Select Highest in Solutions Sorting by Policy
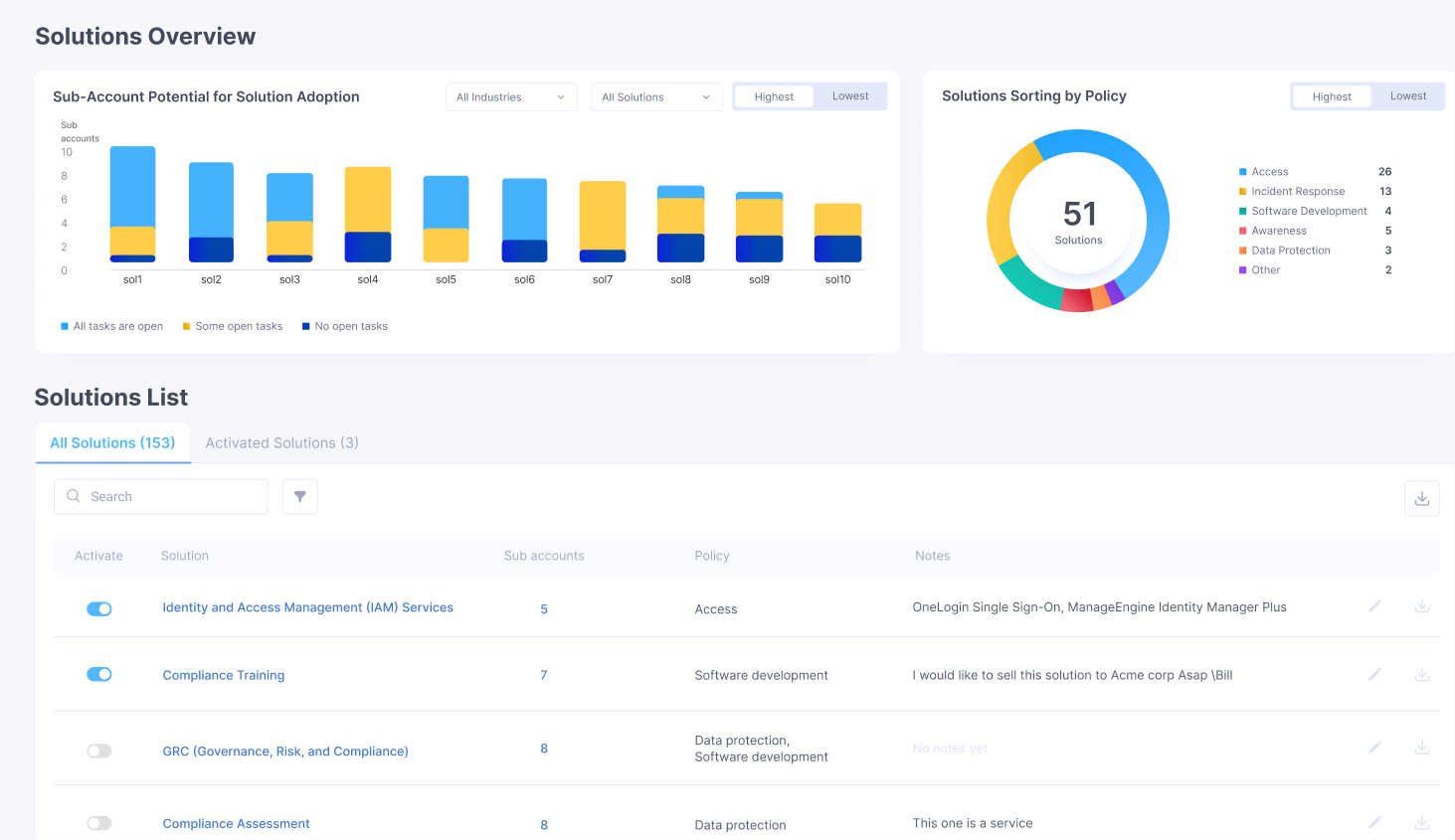The height and width of the screenshot is (840, 1455). click(1332, 96)
